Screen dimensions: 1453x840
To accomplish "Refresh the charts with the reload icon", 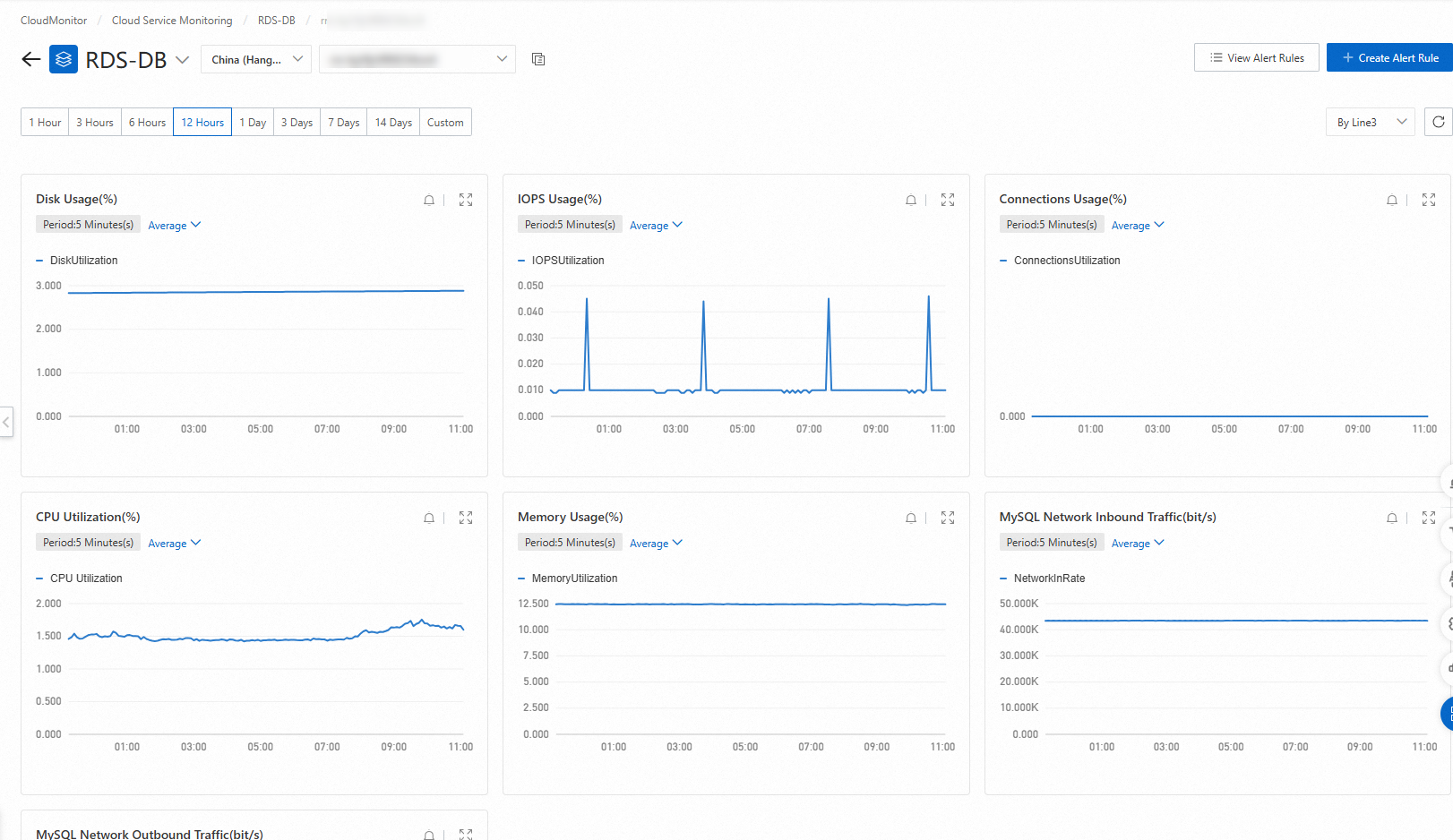I will (1439, 121).
